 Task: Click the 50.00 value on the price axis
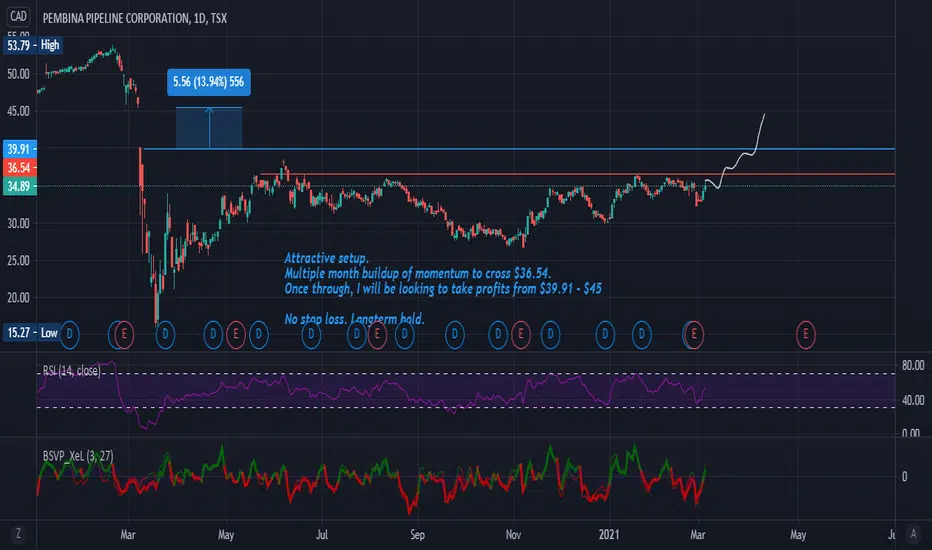tap(18, 74)
